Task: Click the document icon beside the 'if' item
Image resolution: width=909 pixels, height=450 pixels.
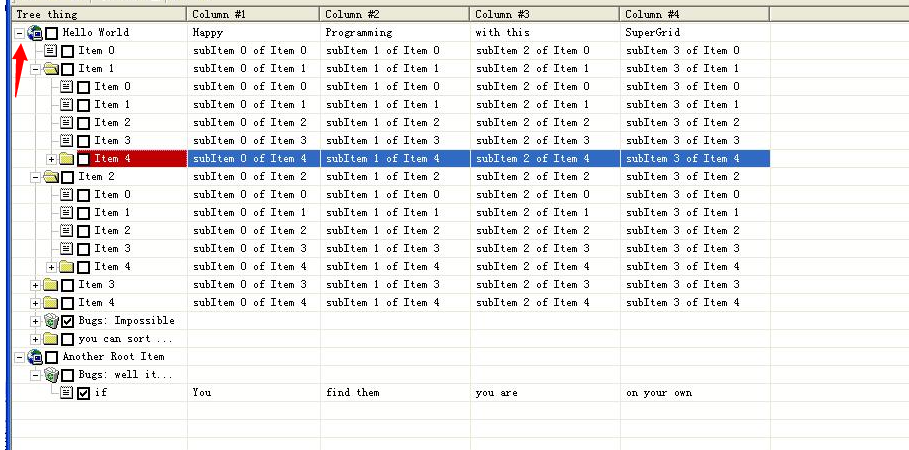Action: [x=67, y=393]
